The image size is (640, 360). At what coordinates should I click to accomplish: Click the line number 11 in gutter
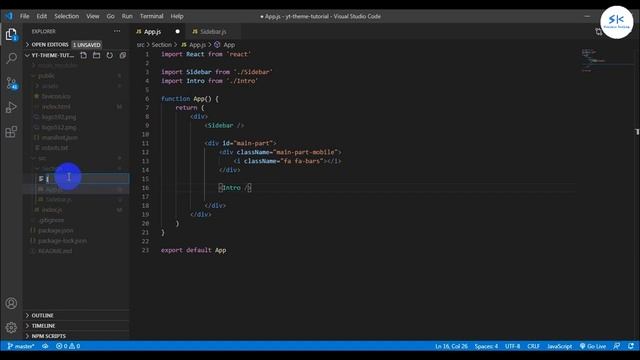point(146,143)
